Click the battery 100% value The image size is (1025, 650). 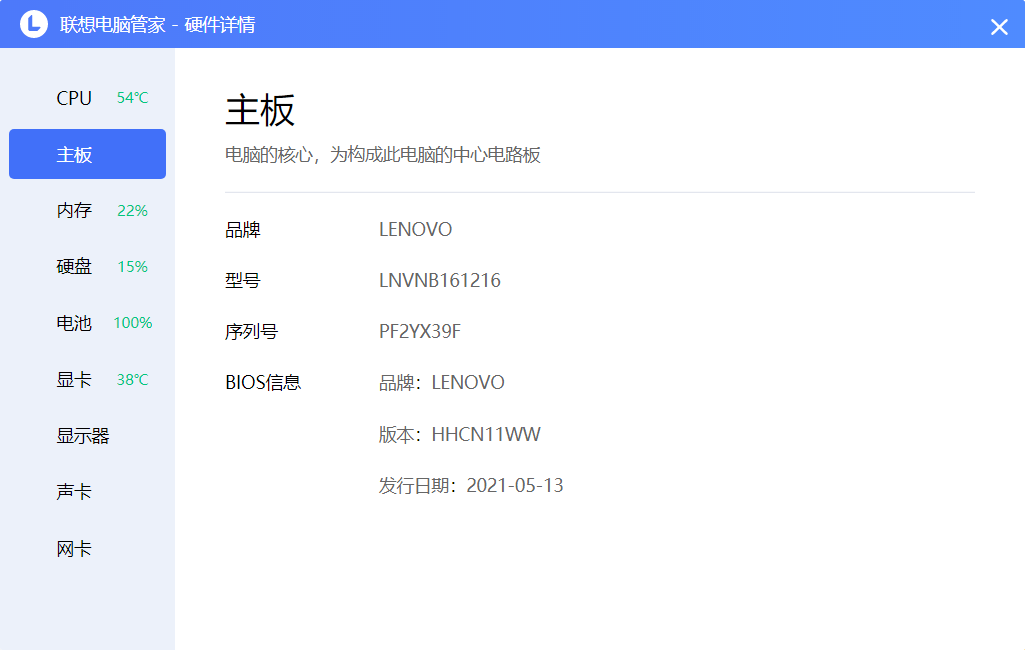point(133,323)
